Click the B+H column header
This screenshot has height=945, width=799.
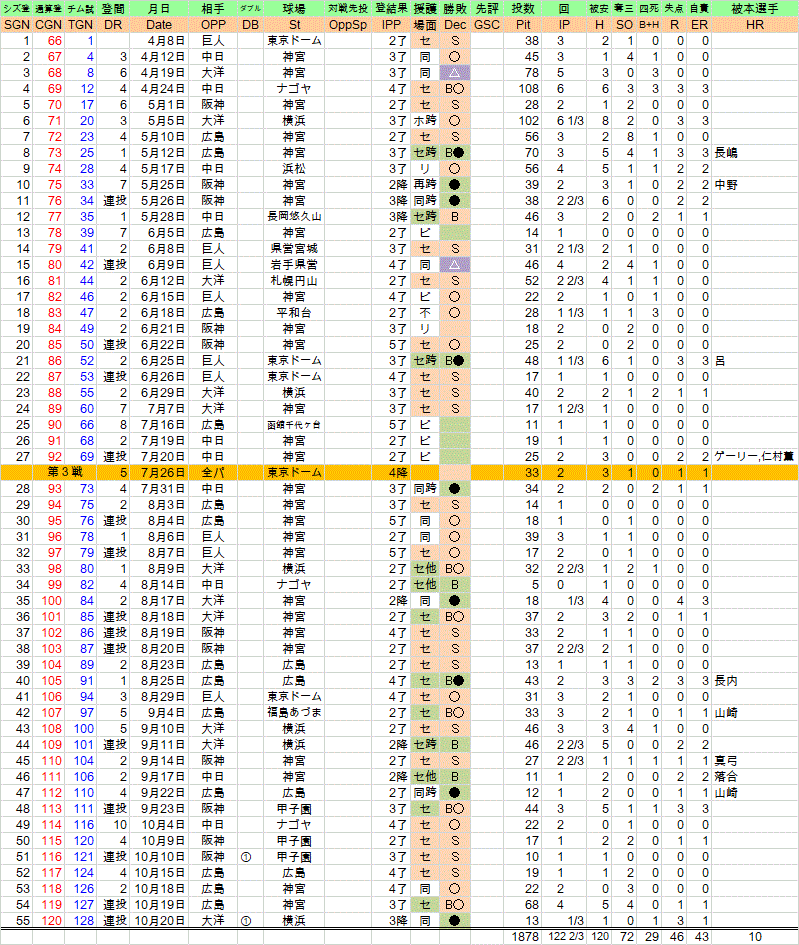(649, 25)
